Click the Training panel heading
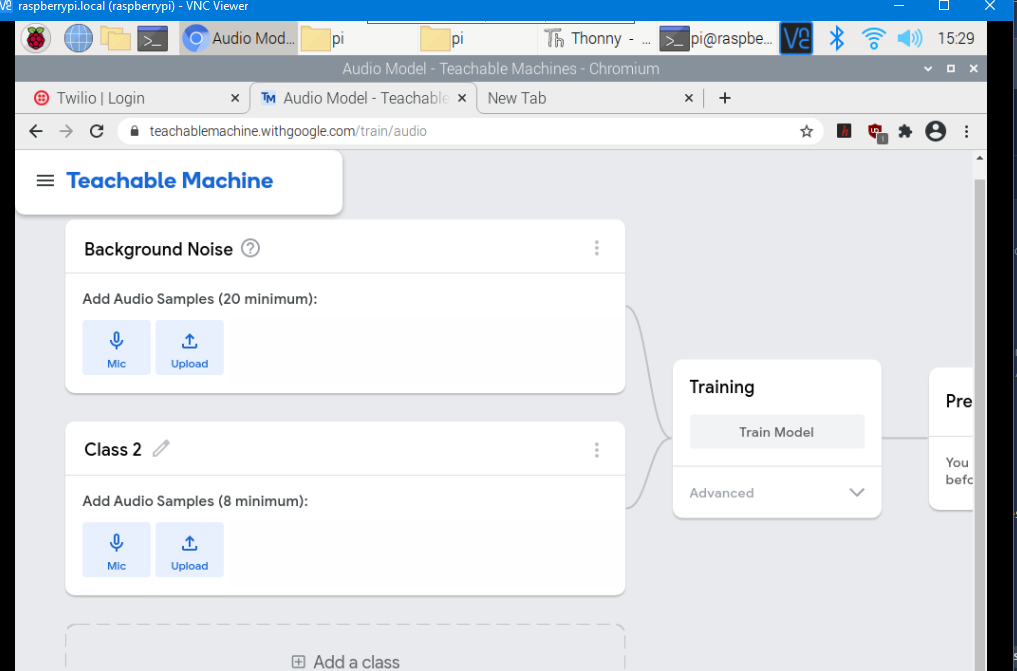The image size is (1017, 671). [722, 387]
